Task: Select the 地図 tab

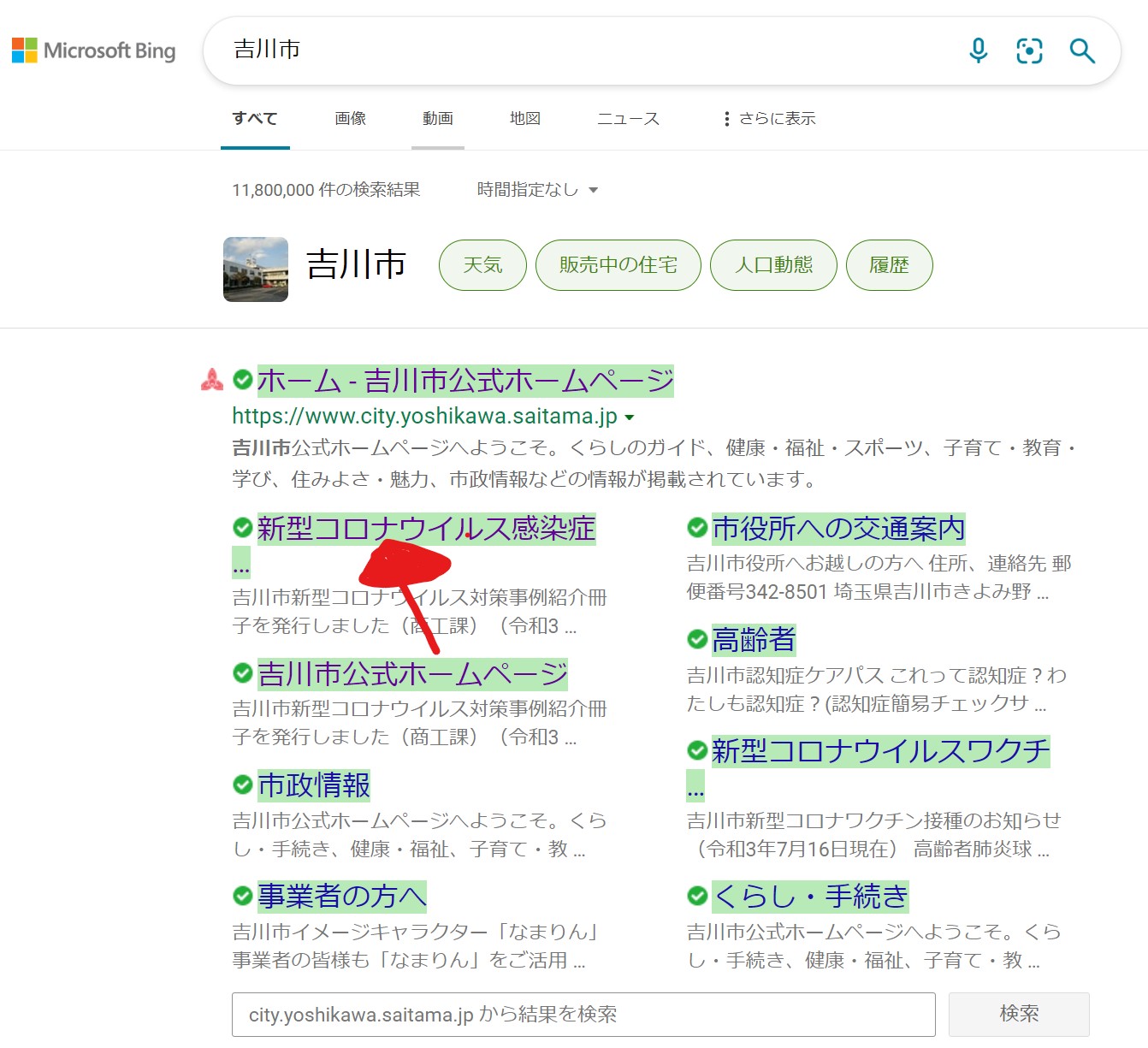Action: (x=524, y=119)
